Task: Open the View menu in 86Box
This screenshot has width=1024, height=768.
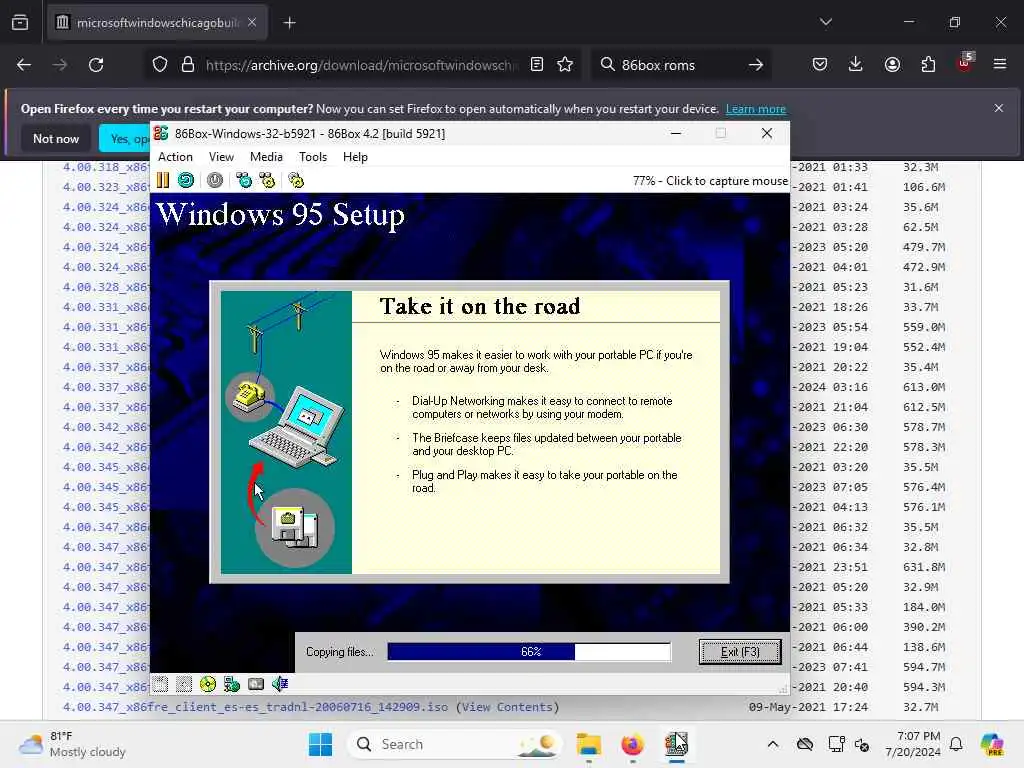Action: (x=221, y=157)
